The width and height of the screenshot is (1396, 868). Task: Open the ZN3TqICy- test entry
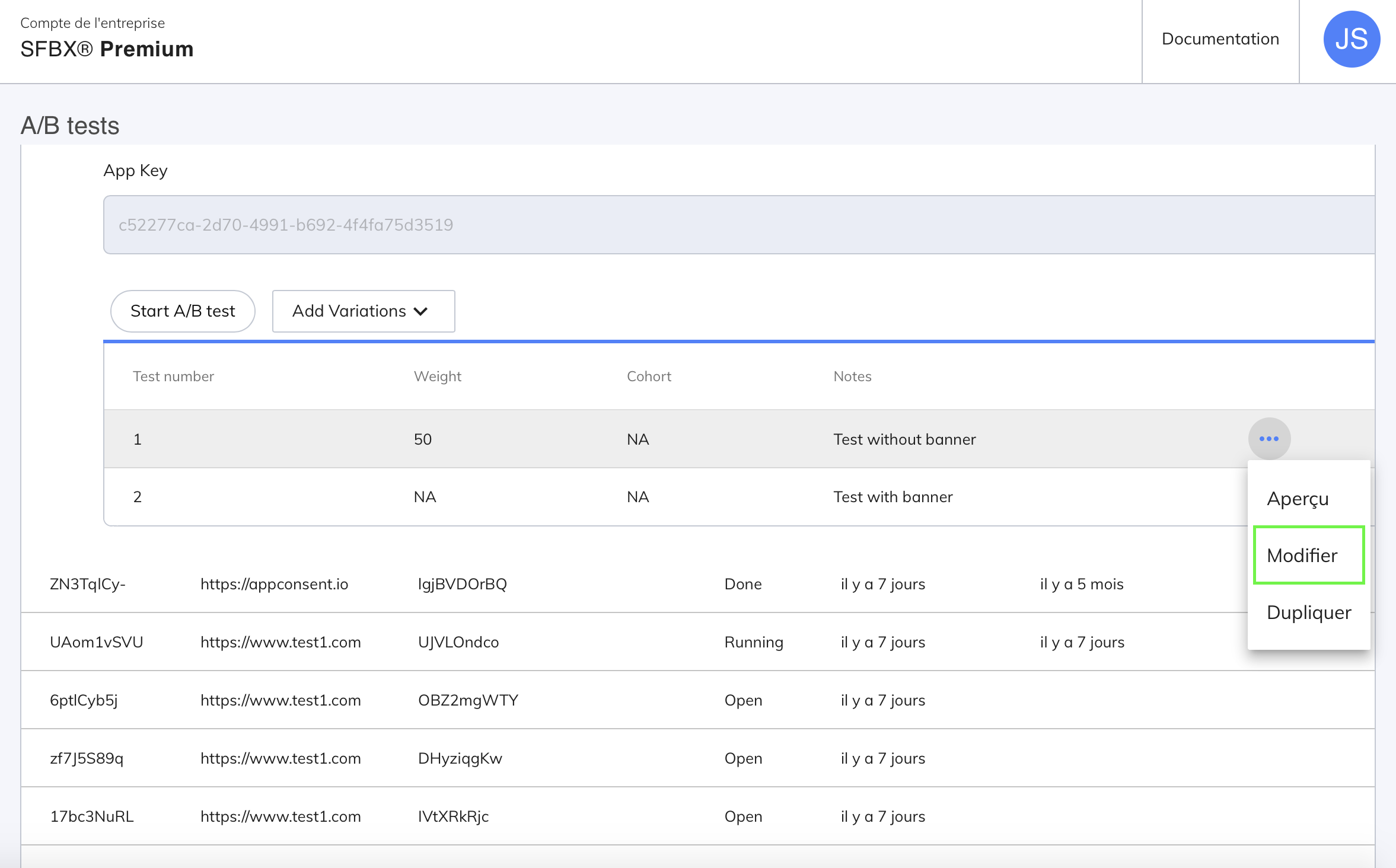[x=88, y=584]
